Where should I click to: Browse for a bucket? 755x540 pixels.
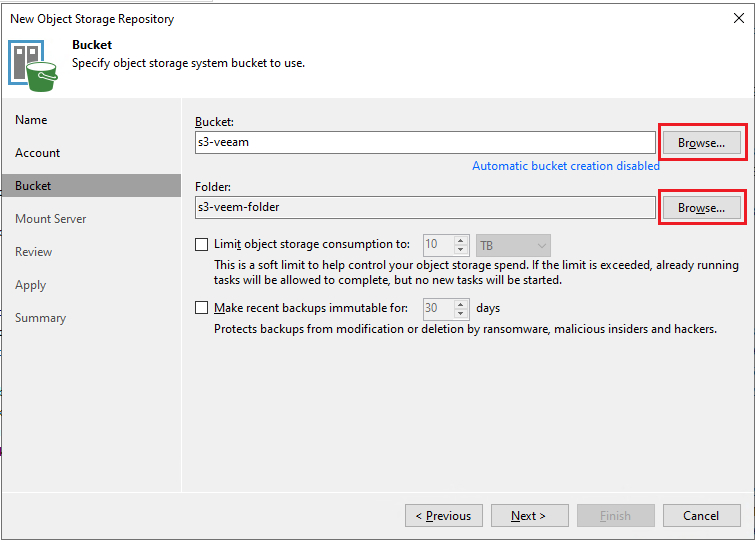(x=702, y=143)
